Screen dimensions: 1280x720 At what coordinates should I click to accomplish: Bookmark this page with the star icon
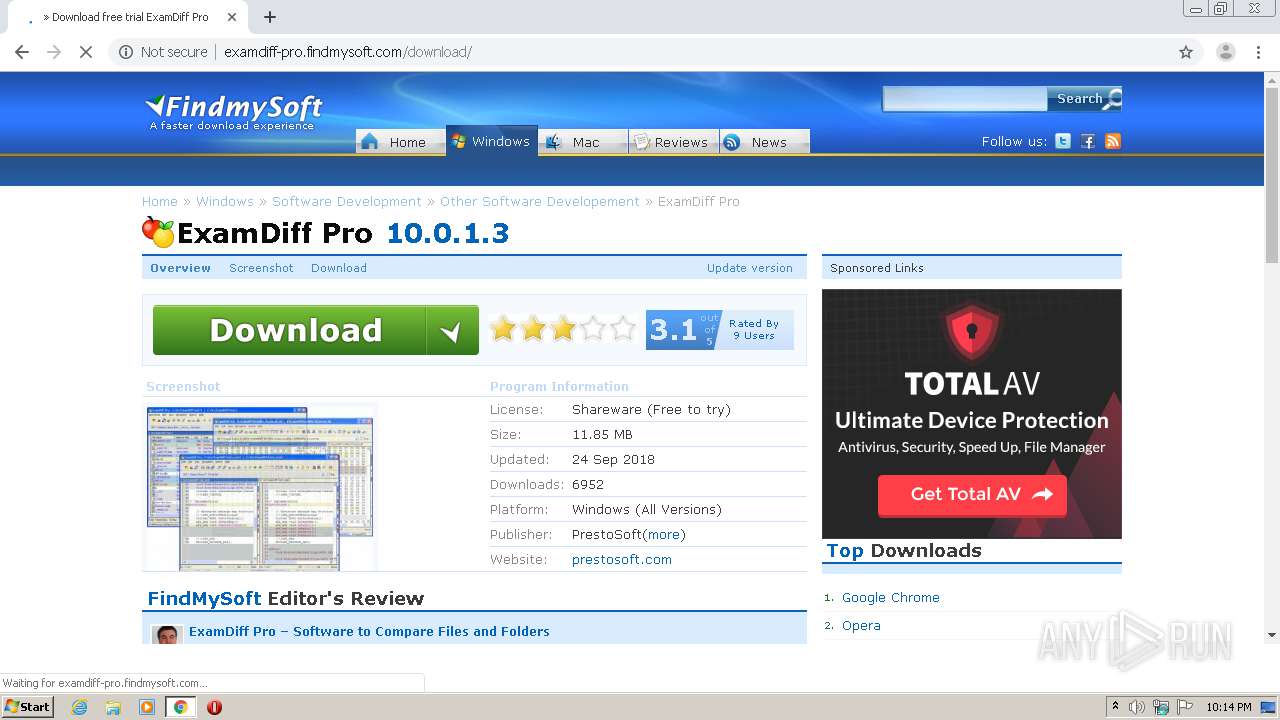1186,52
